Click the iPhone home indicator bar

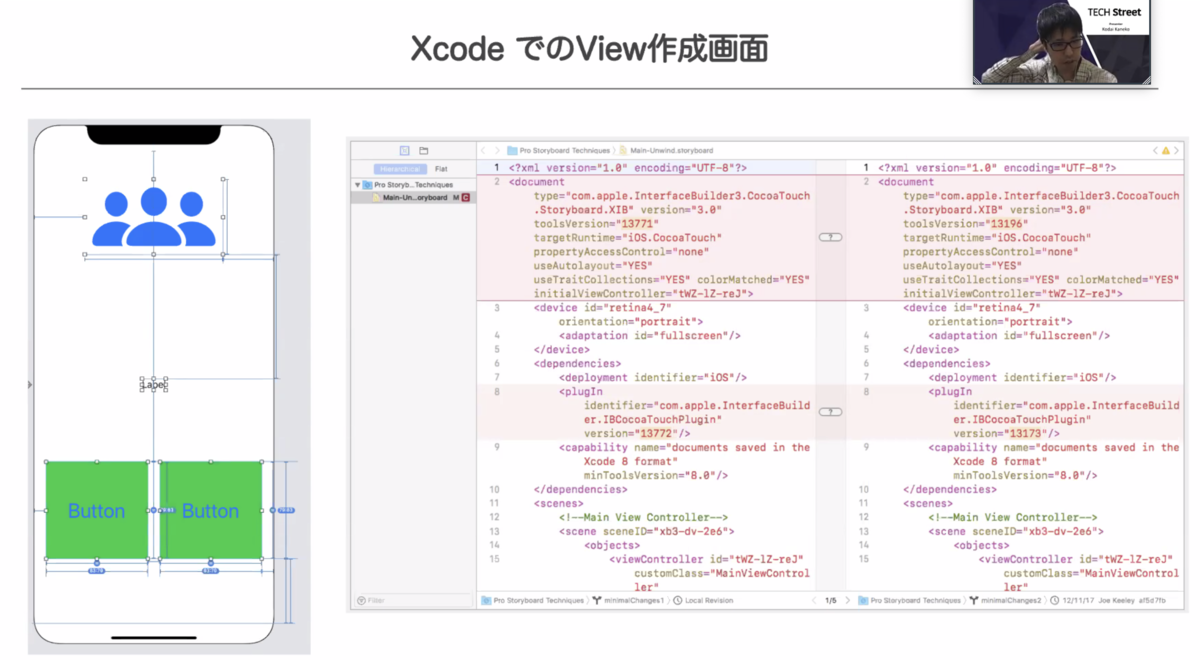tap(153, 637)
